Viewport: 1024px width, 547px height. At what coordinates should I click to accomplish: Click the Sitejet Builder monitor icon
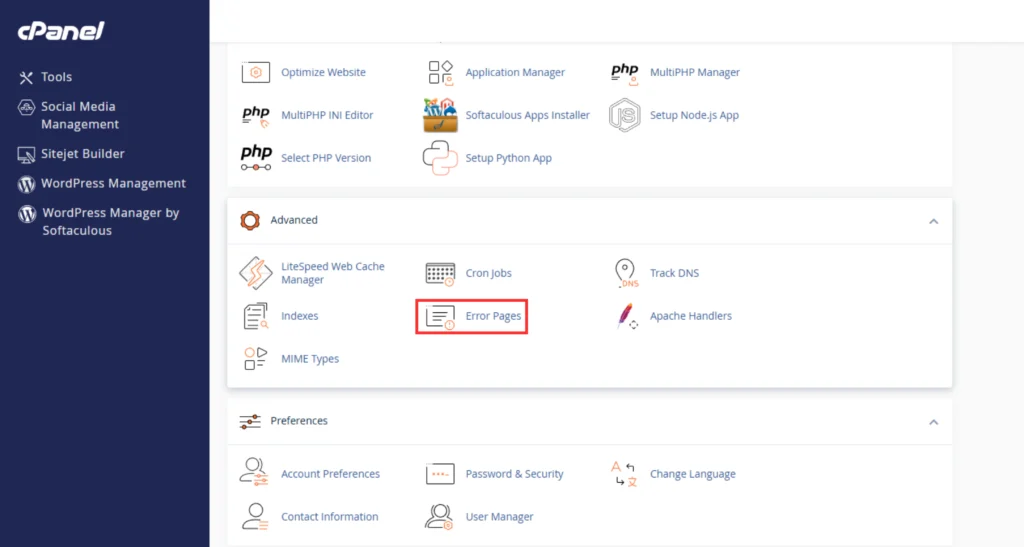tap(26, 155)
